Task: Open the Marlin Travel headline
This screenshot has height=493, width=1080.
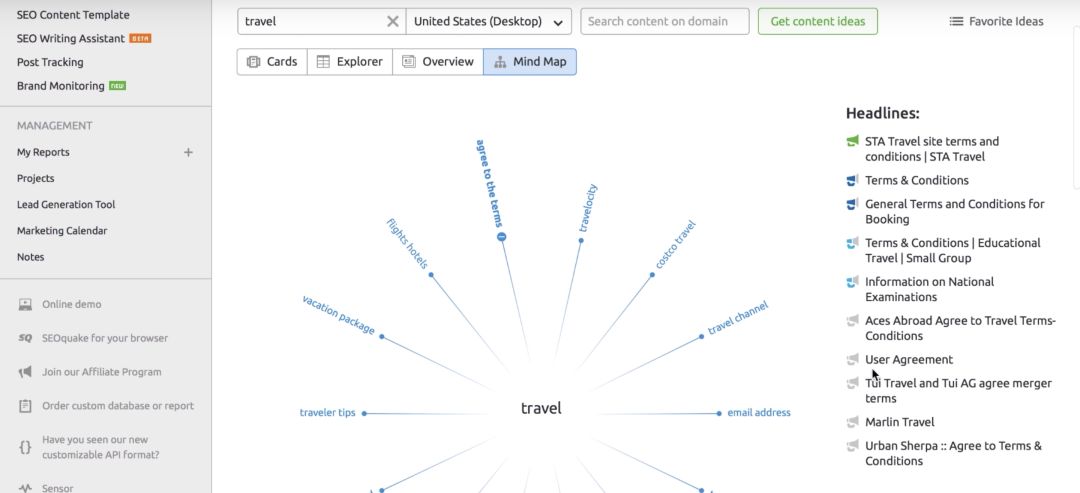Action: pos(900,422)
